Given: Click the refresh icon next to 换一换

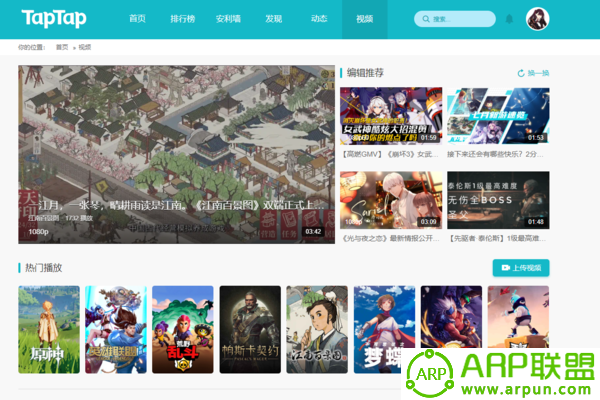Looking at the screenshot, I should click(x=521, y=73).
